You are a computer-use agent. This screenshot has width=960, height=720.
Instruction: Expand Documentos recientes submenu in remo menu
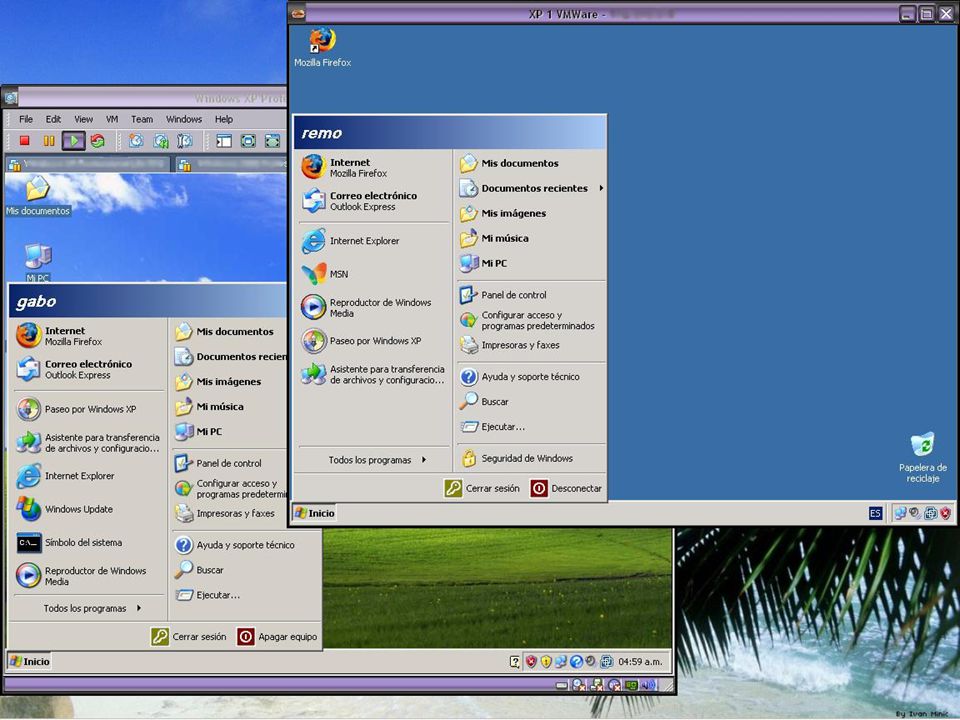point(531,188)
